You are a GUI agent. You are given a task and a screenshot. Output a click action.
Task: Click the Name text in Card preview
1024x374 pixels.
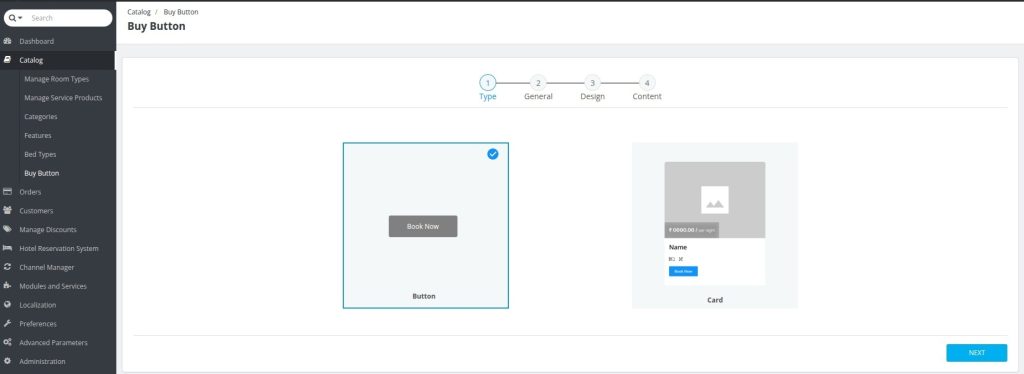coord(678,247)
